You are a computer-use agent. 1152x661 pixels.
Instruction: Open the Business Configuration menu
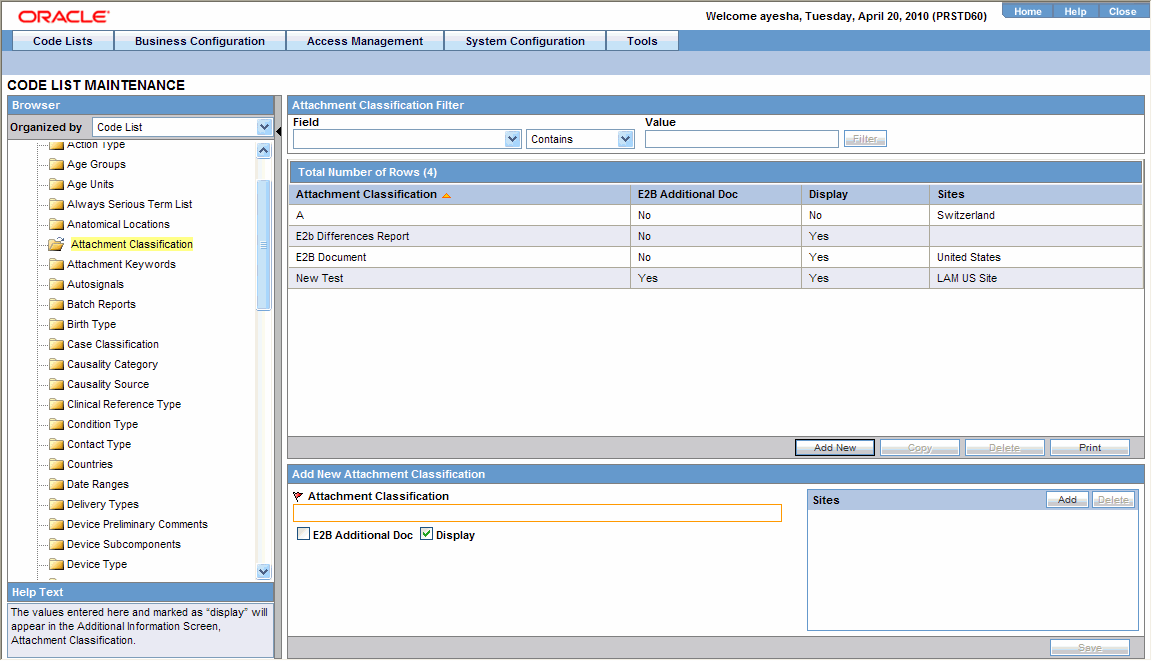pyautogui.click(x=200, y=41)
